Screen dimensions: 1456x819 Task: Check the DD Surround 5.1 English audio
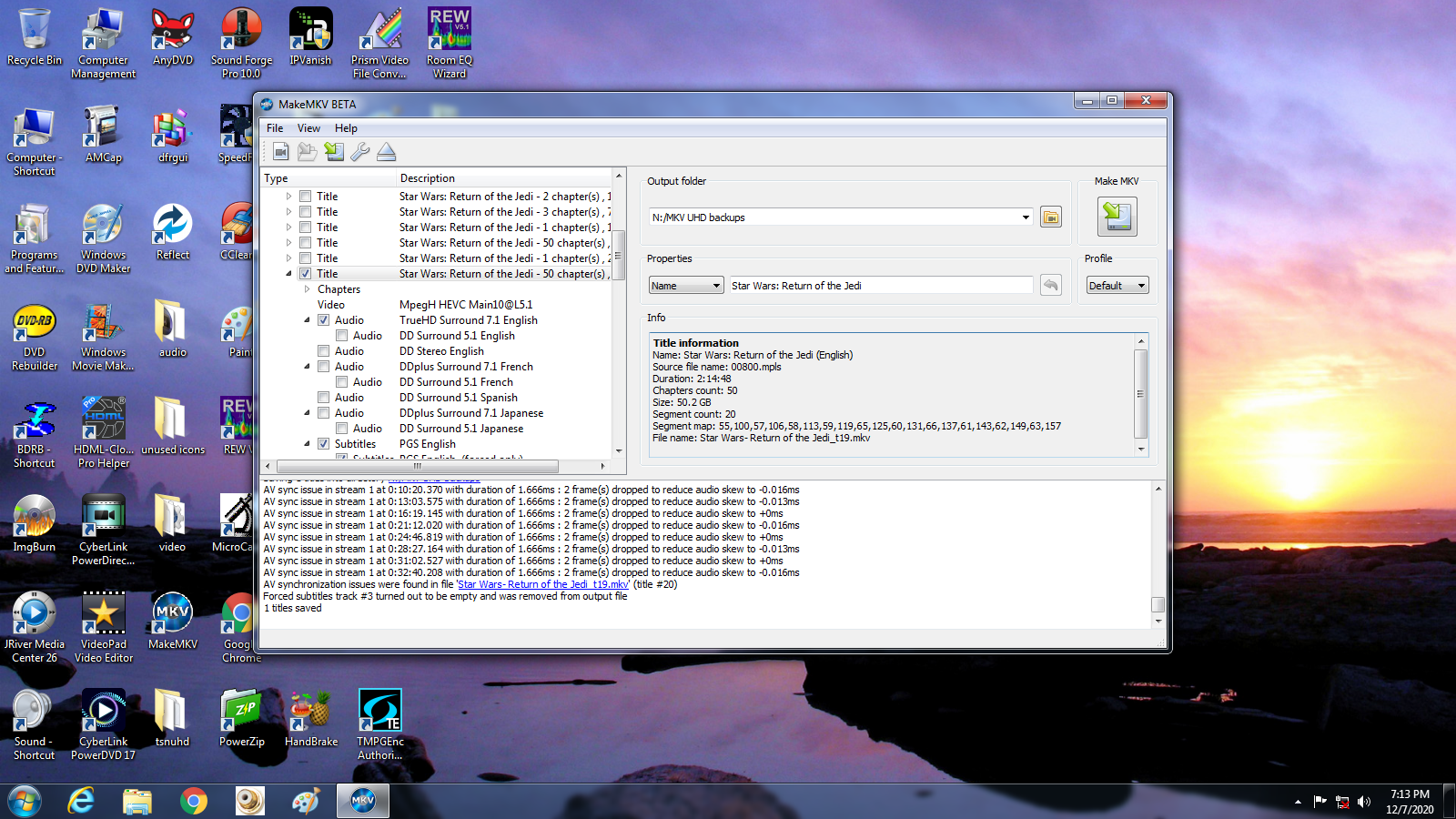pyautogui.click(x=341, y=336)
